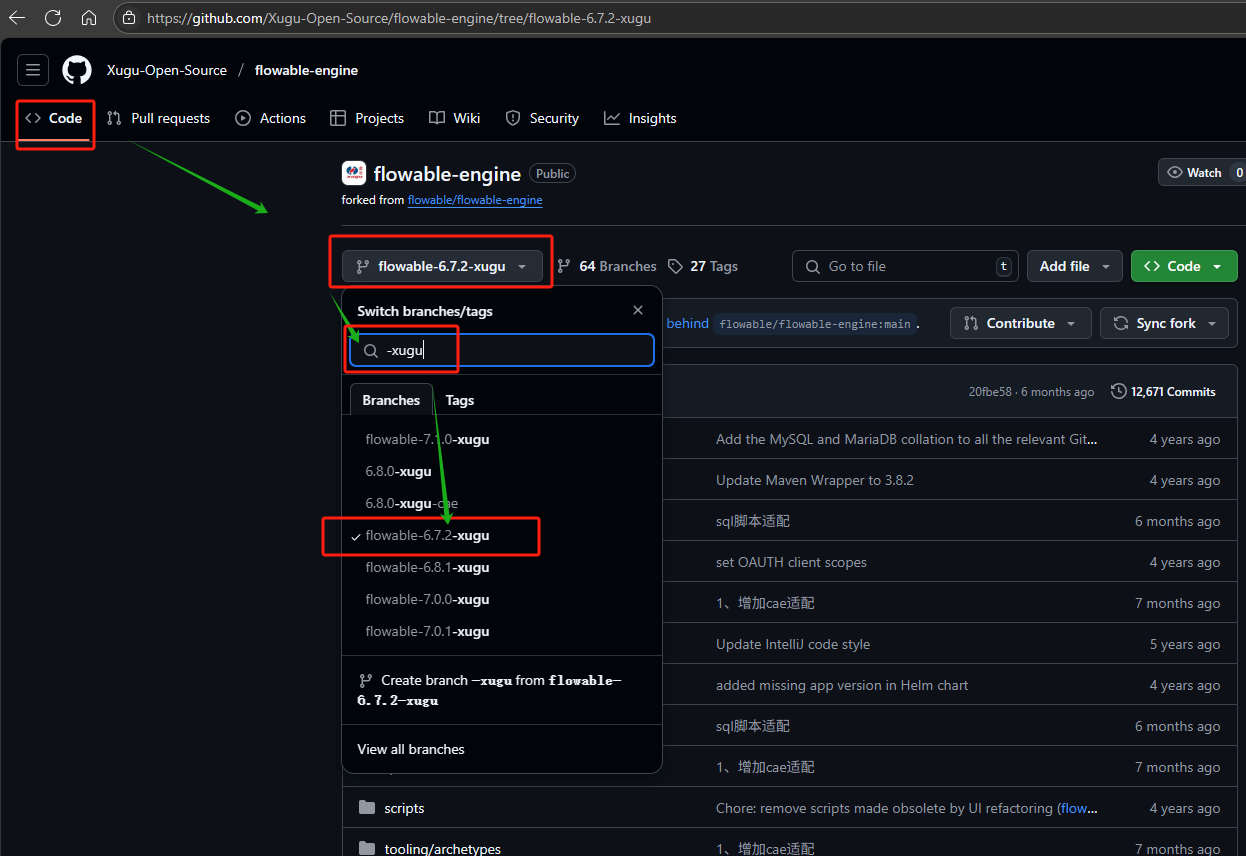Expand the flowable-6.7.2-xugu branch dropdown
Screen dimensions: 1246x856
[442, 267]
